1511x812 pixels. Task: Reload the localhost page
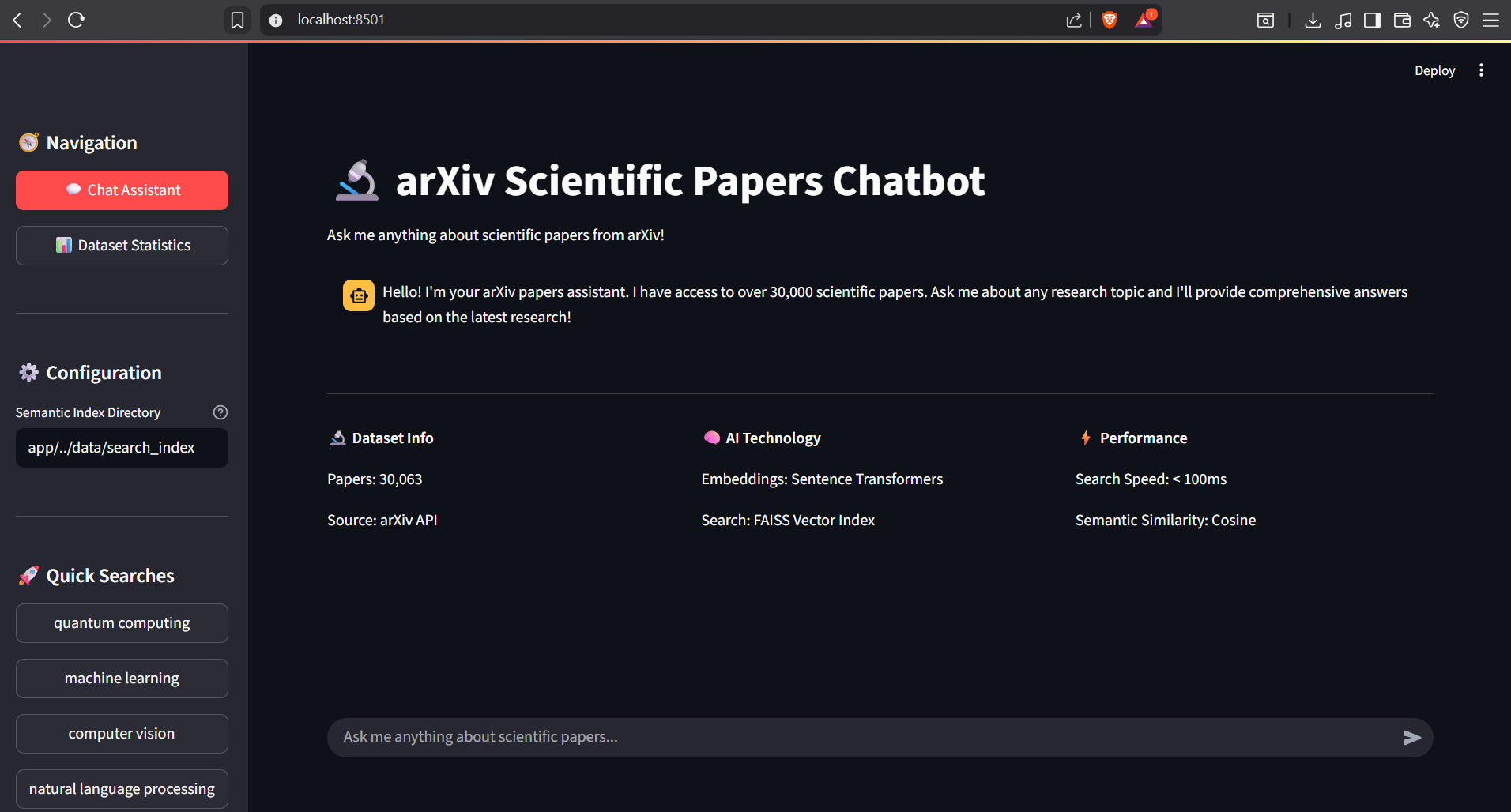tap(76, 20)
